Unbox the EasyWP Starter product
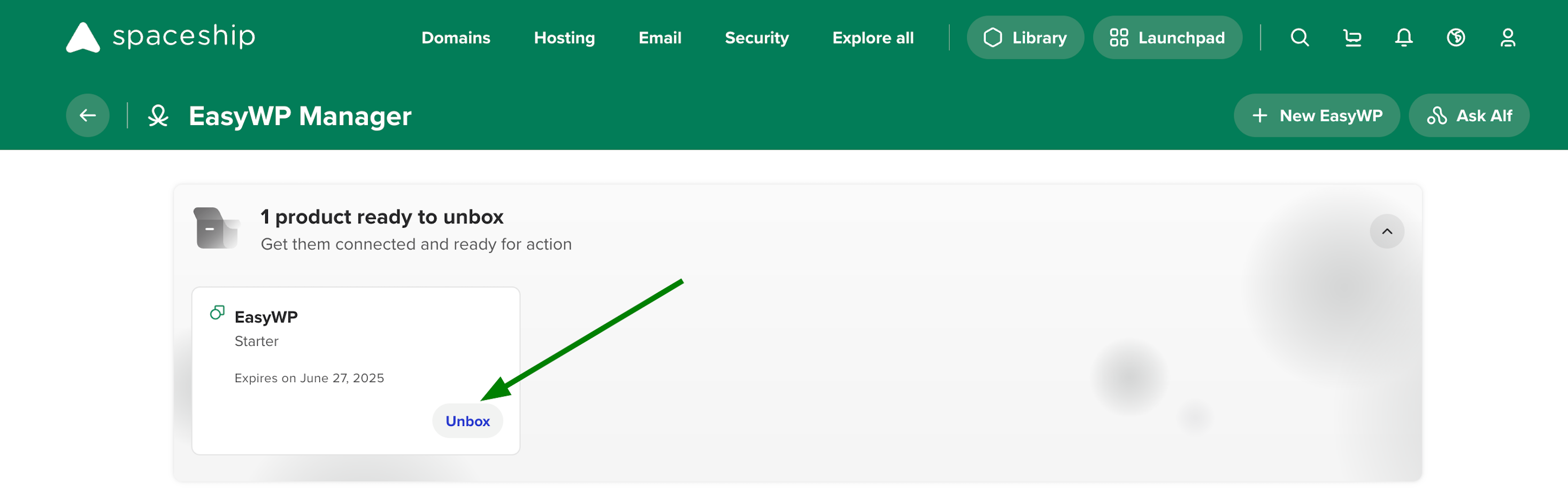The height and width of the screenshot is (495, 1568). click(x=467, y=420)
